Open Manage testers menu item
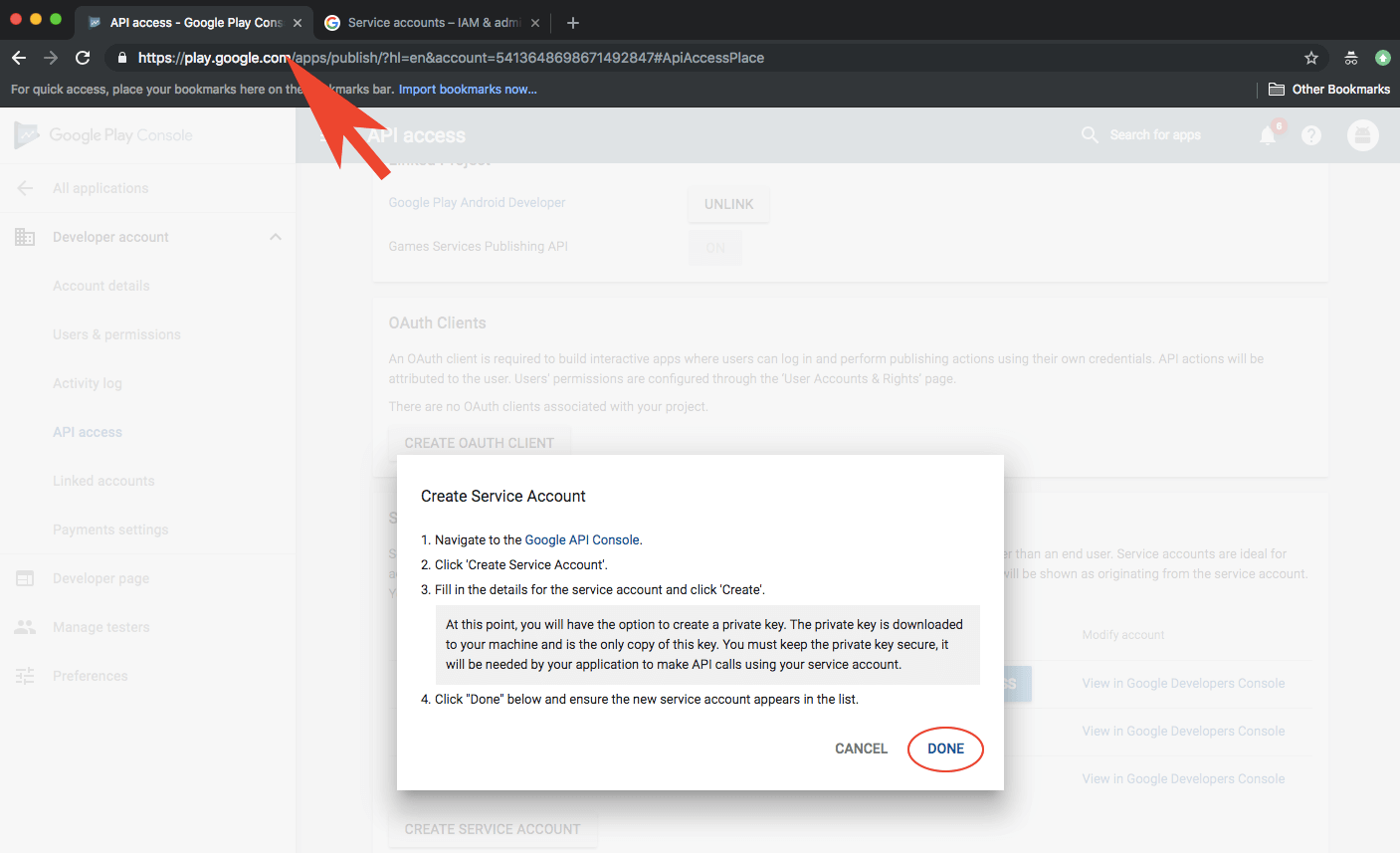 point(100,627)
